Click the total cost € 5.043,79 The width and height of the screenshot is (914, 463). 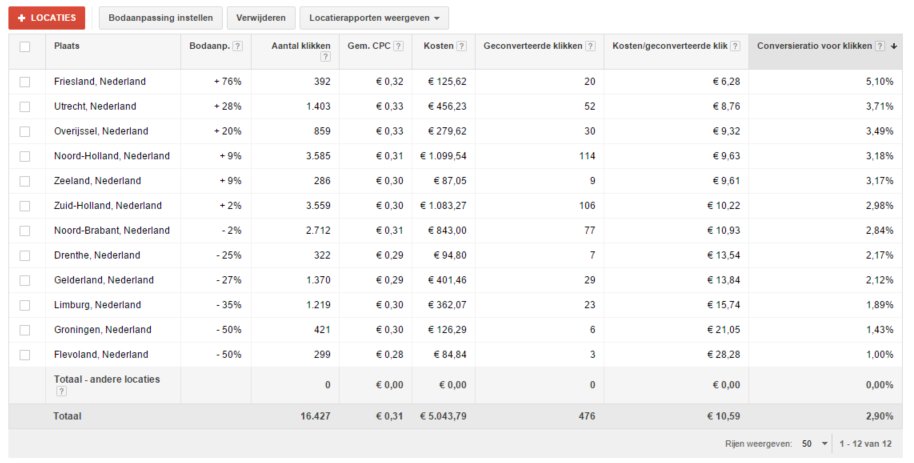[443, 416]
